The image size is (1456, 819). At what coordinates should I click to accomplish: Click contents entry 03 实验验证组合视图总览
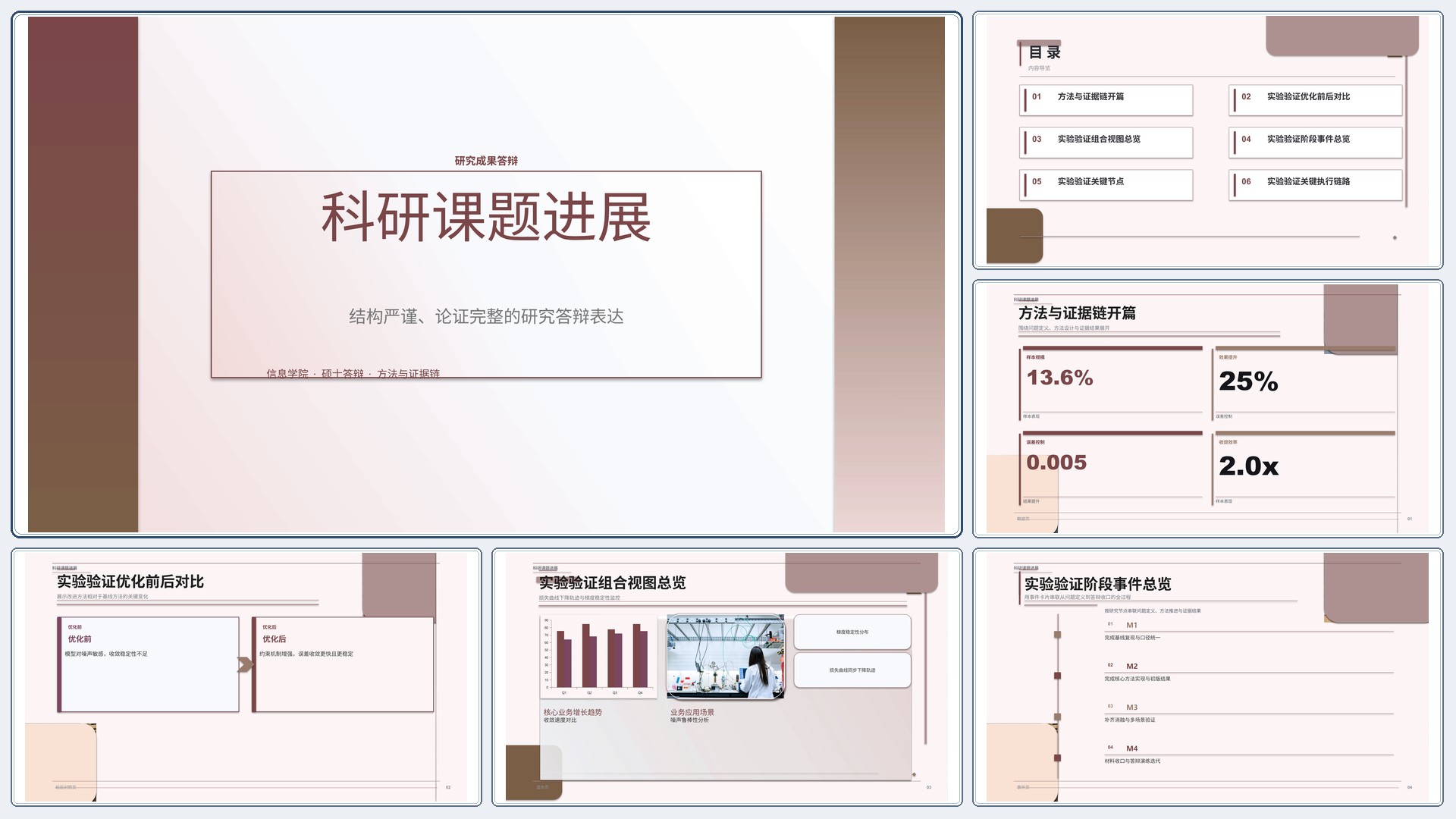(x=1106, y=143)
